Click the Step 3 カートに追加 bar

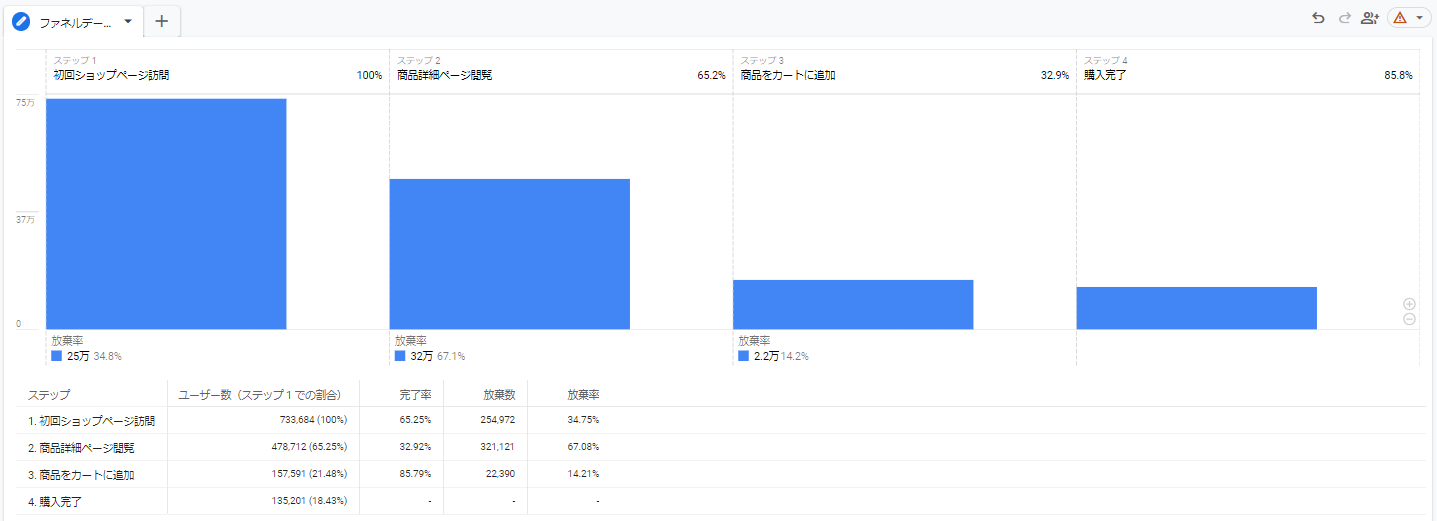852,304
